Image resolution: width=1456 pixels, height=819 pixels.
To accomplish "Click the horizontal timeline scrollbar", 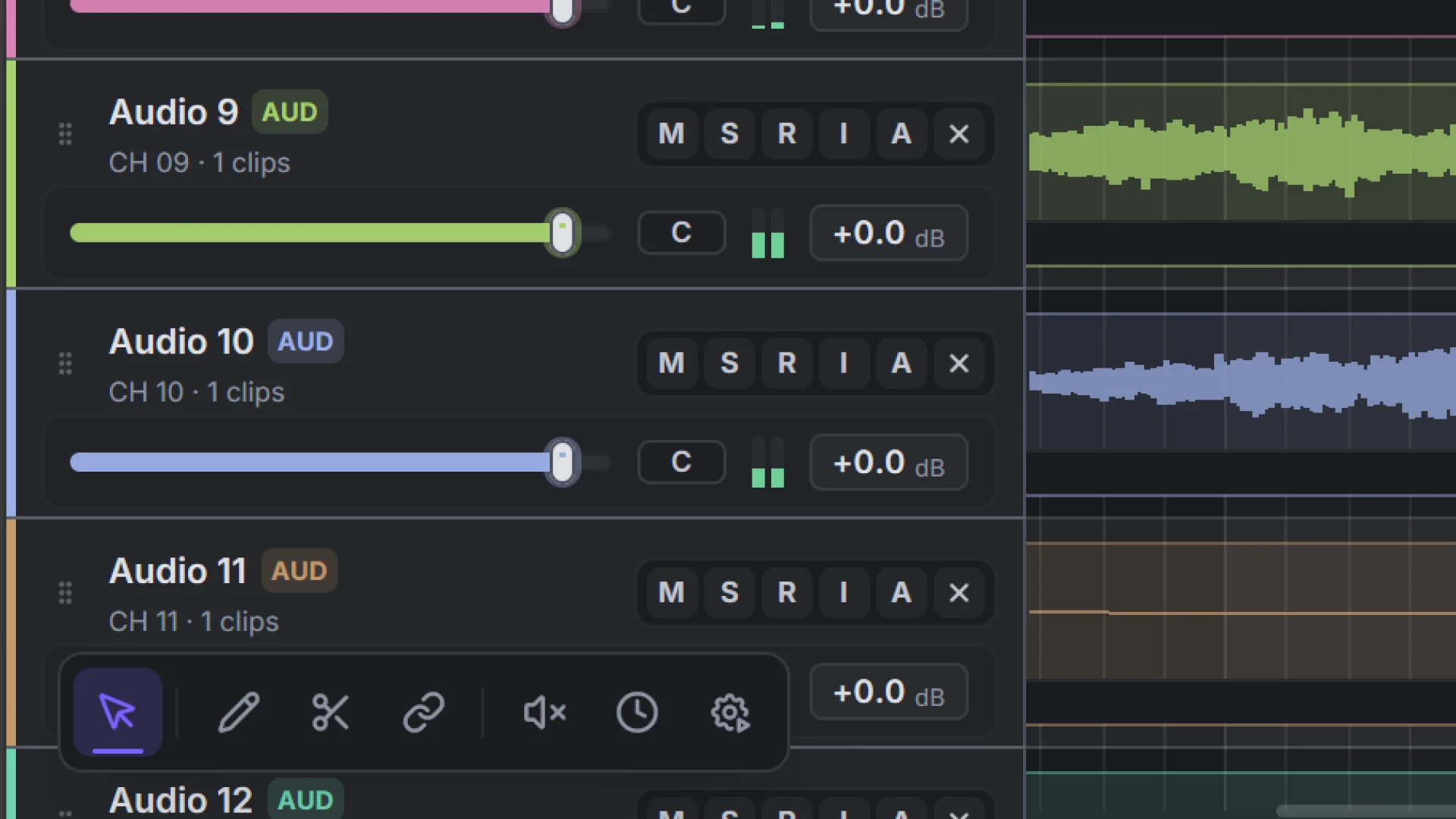I will click(1366, 811).
